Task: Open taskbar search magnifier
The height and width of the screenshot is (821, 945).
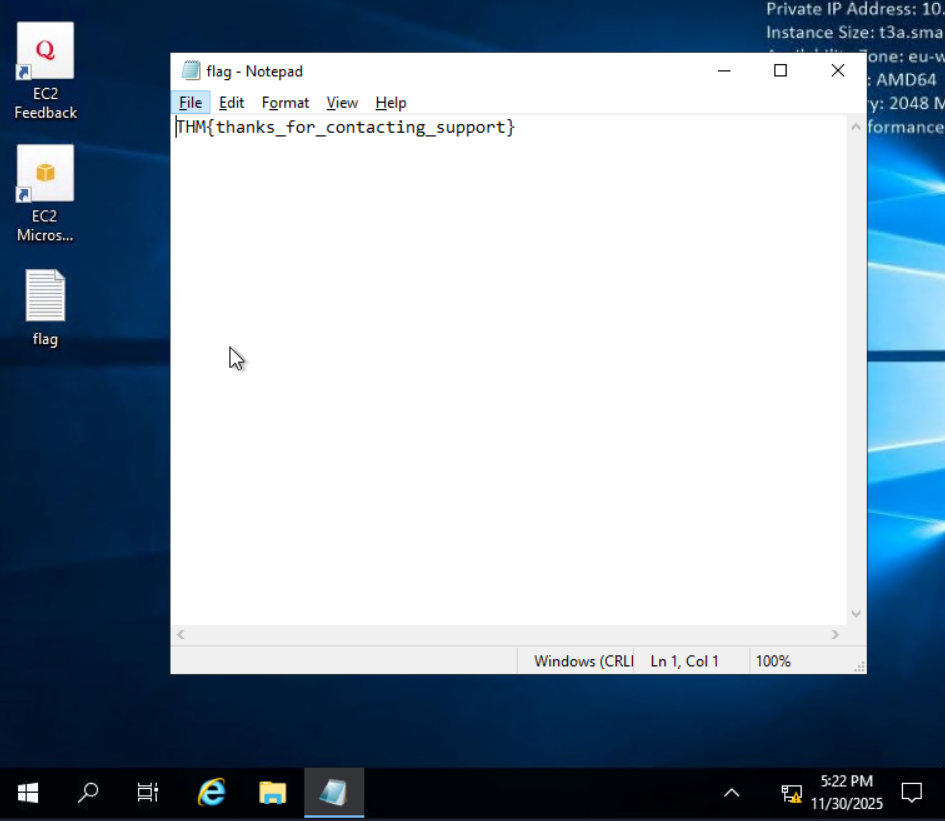Action: point(88,793)
